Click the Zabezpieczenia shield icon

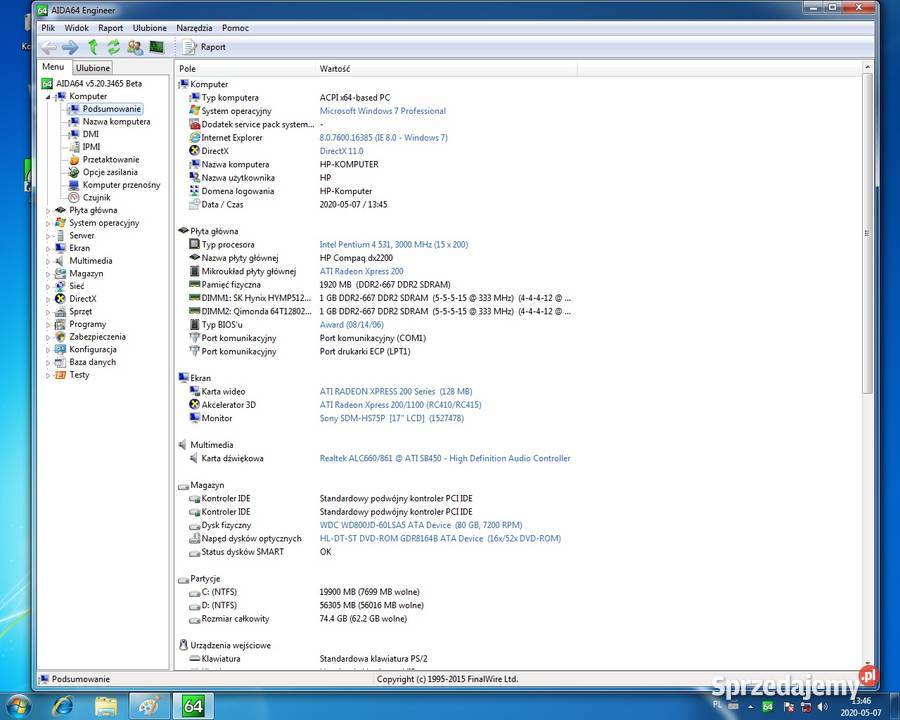pyautogui.click(x=60, y=337)
